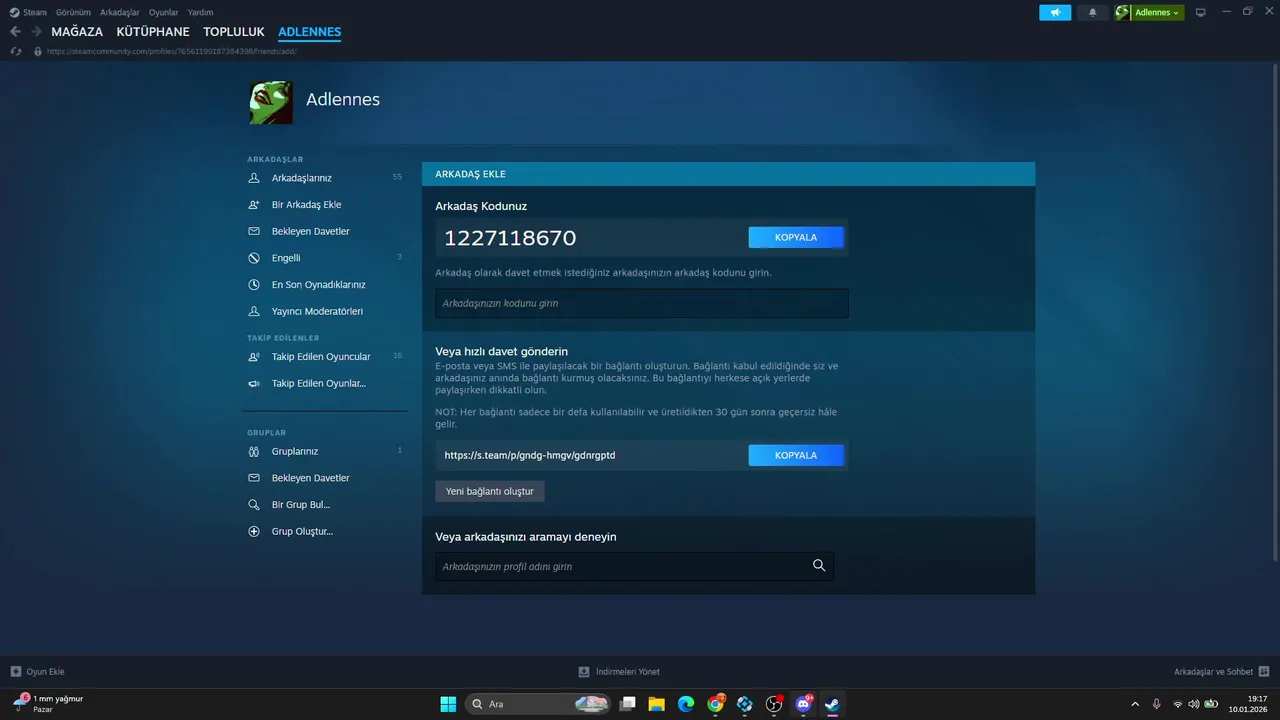The height and width of the screenshot is (720, 1280).
Task: Open Engelli blocked users list
Action: pyautogui.click(x=286, y=258)
